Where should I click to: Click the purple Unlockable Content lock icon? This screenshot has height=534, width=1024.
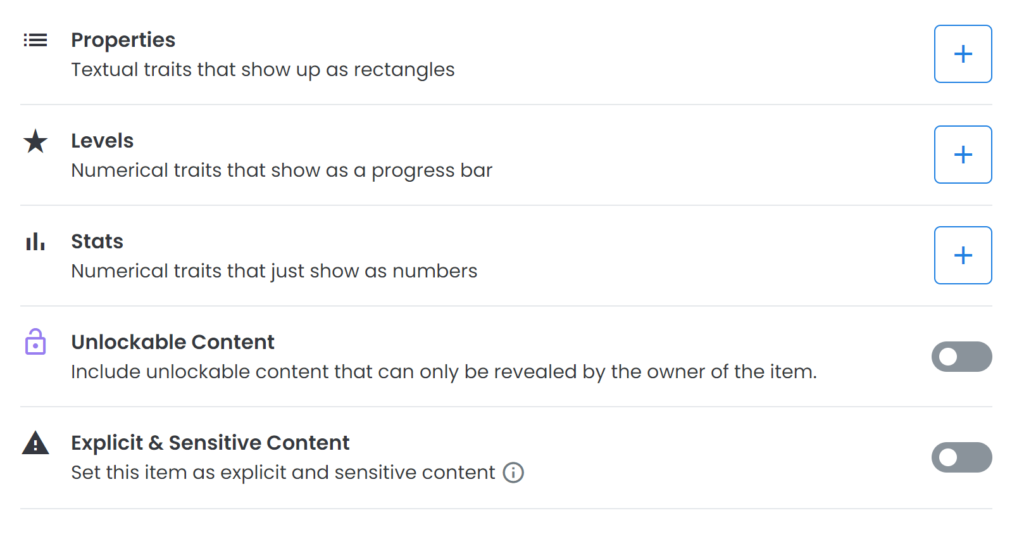[35, 341]
